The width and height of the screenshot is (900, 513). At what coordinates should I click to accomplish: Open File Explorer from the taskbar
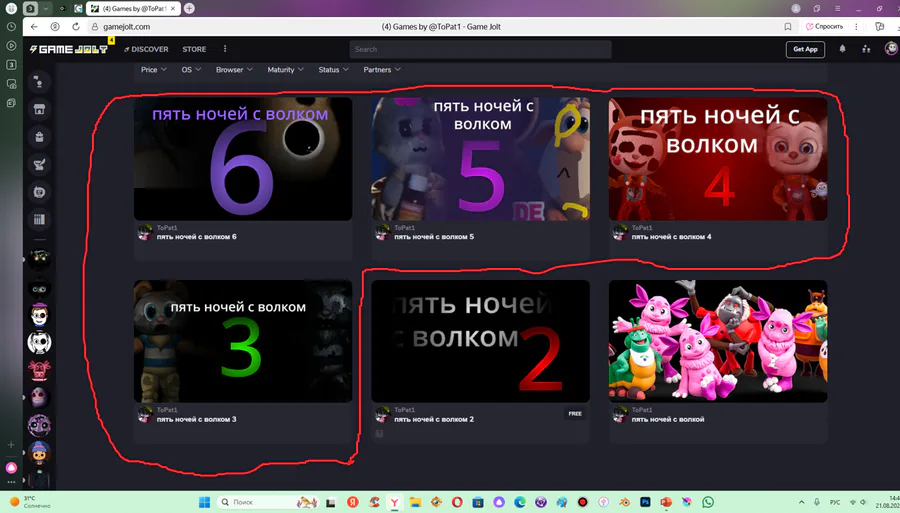point(415,502)
